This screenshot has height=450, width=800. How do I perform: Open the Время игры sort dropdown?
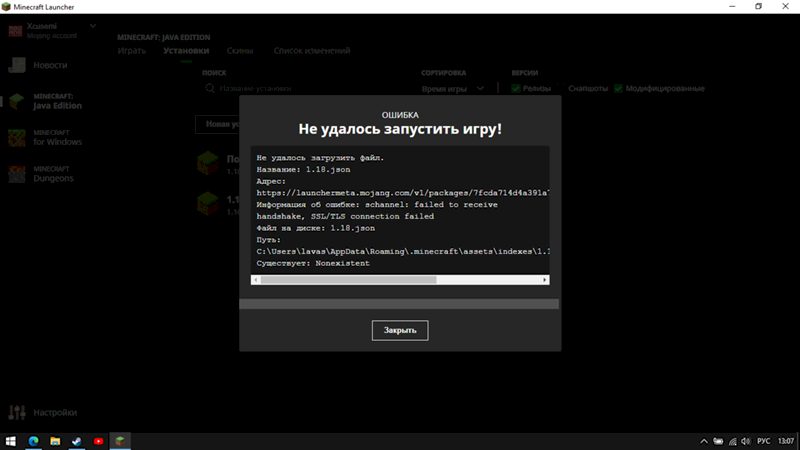[453, 88]
